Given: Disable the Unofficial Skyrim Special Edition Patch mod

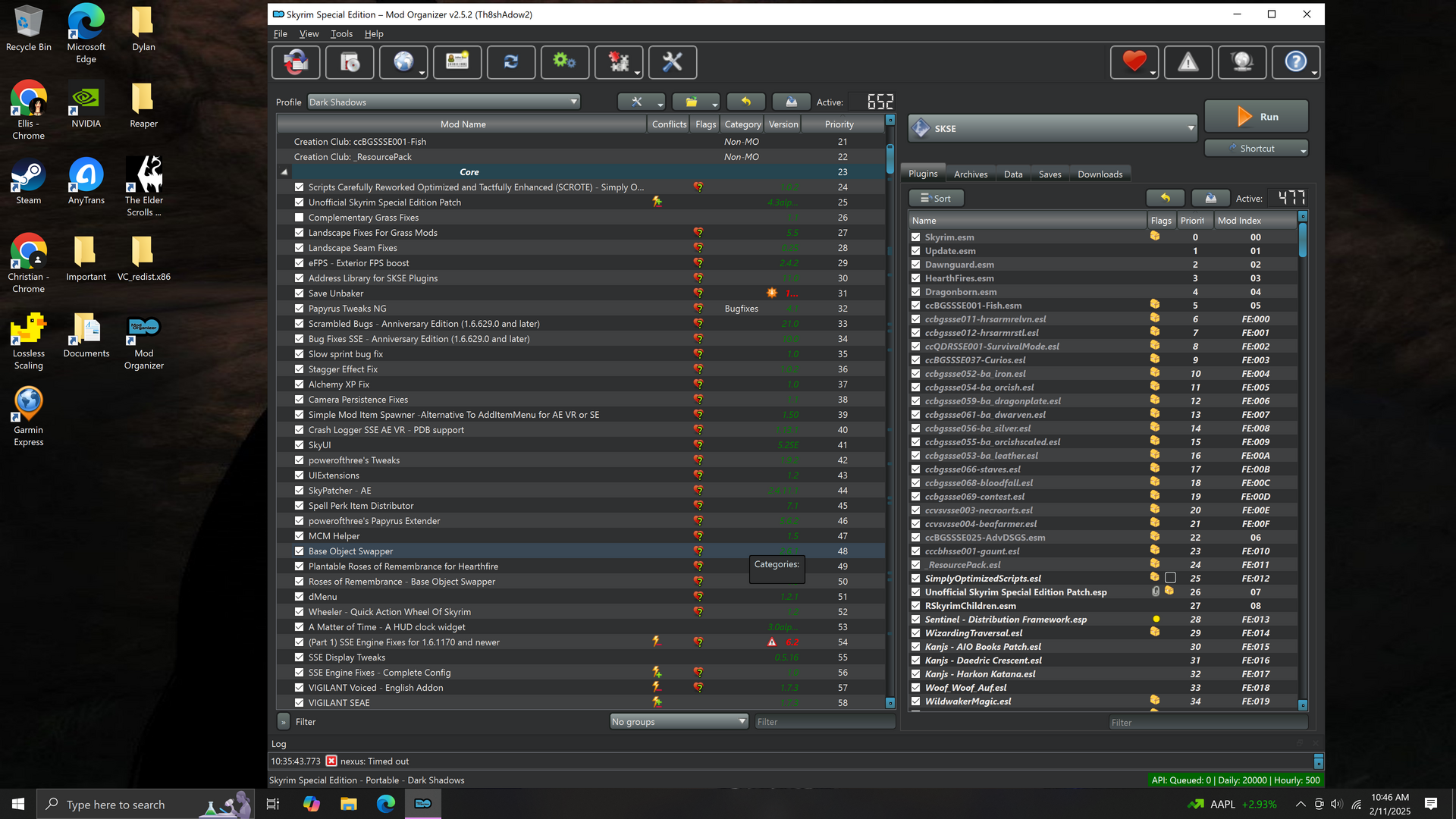Looking at the screenshot, I should click(299, 202).
